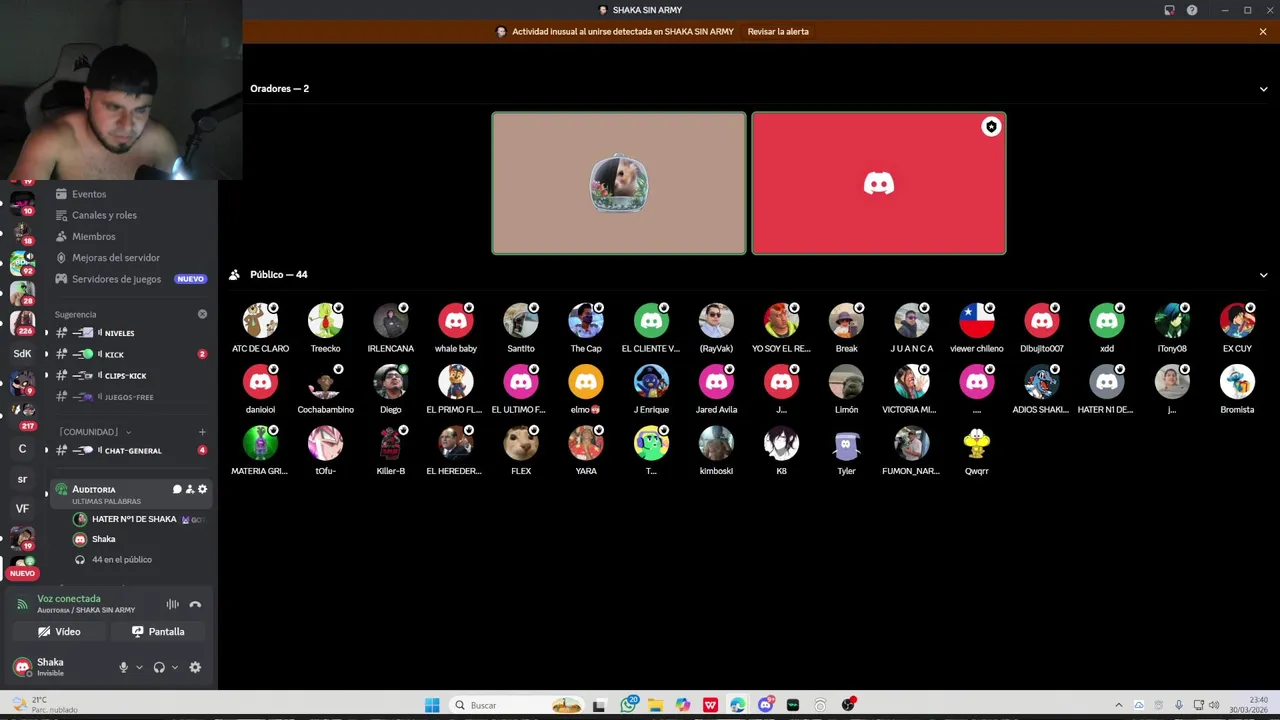This screenshot has height=720, width=1280.
Task: Share screen with the Pantalla button
Action: pyautogui.click(x=158, y=632)
